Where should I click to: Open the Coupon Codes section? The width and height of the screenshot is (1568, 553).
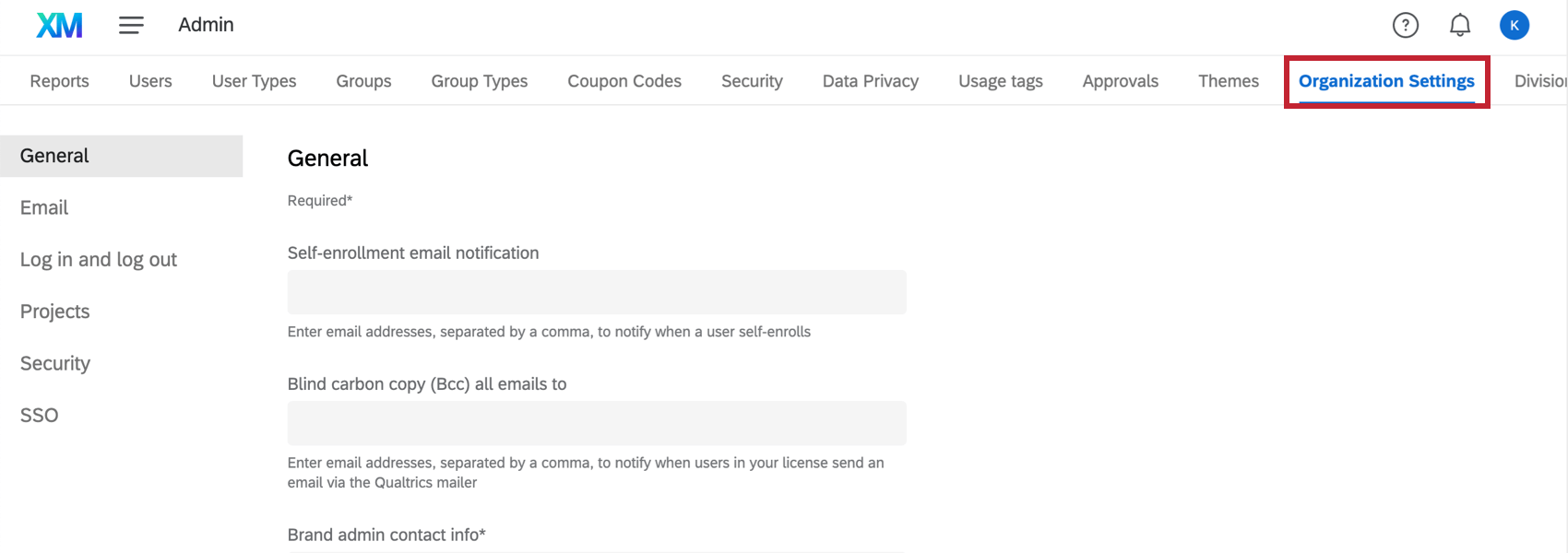(x=624, y=81)
